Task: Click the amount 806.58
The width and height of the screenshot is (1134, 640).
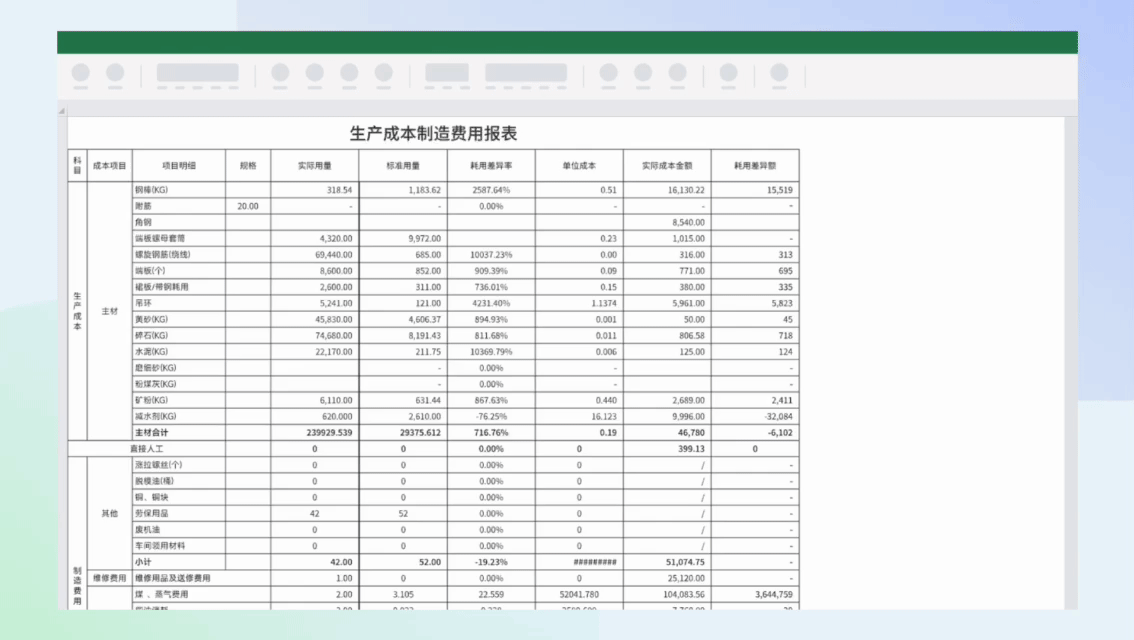Action: tap(692, 336)
